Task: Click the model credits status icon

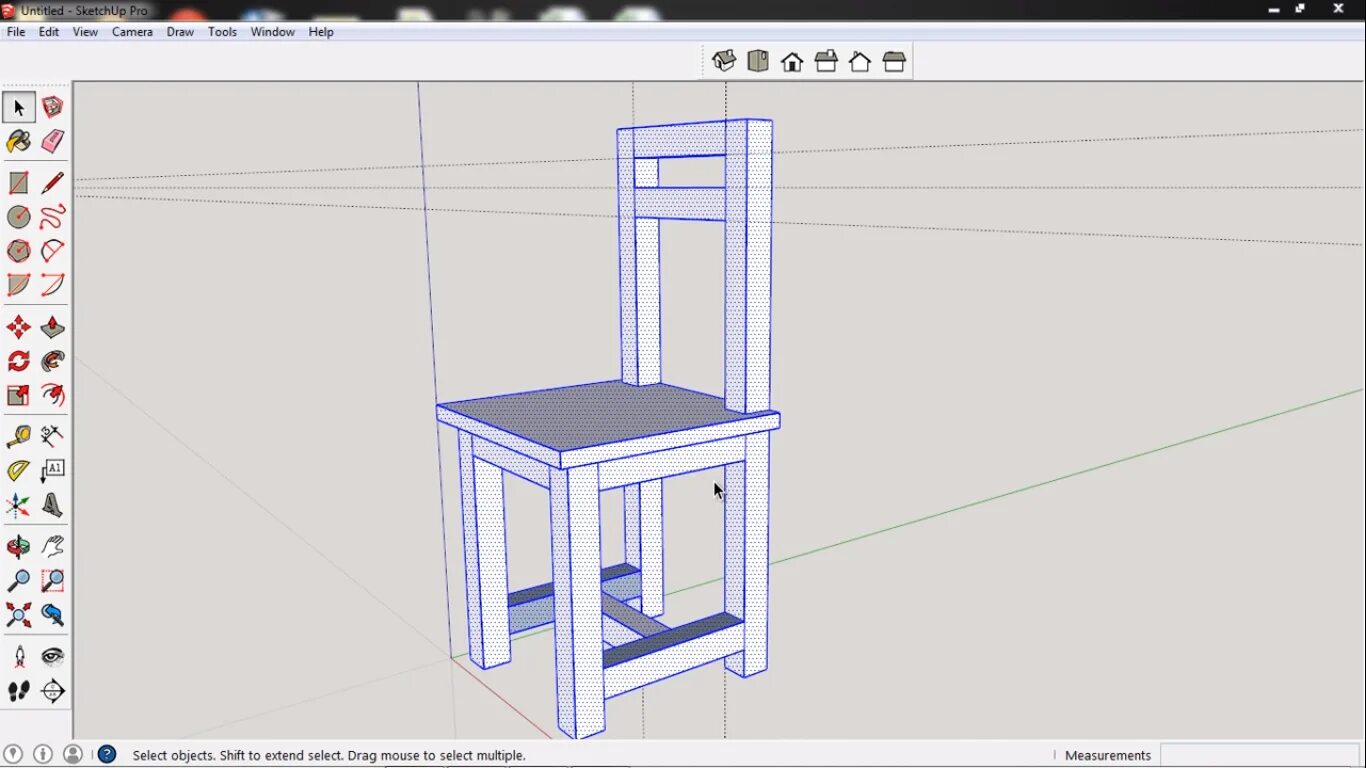Action: [43, 754]
